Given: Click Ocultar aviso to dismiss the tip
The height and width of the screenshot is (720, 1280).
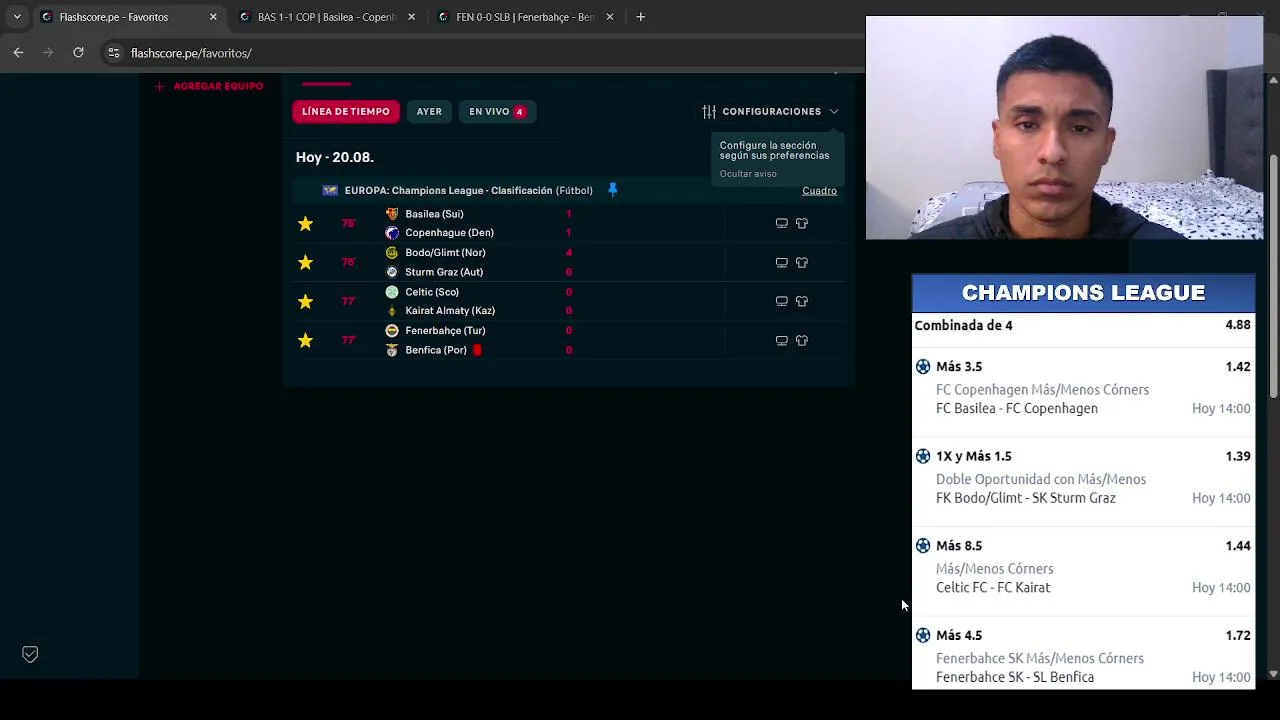Looking at the screenshot, I should click(x=748, y=174).
